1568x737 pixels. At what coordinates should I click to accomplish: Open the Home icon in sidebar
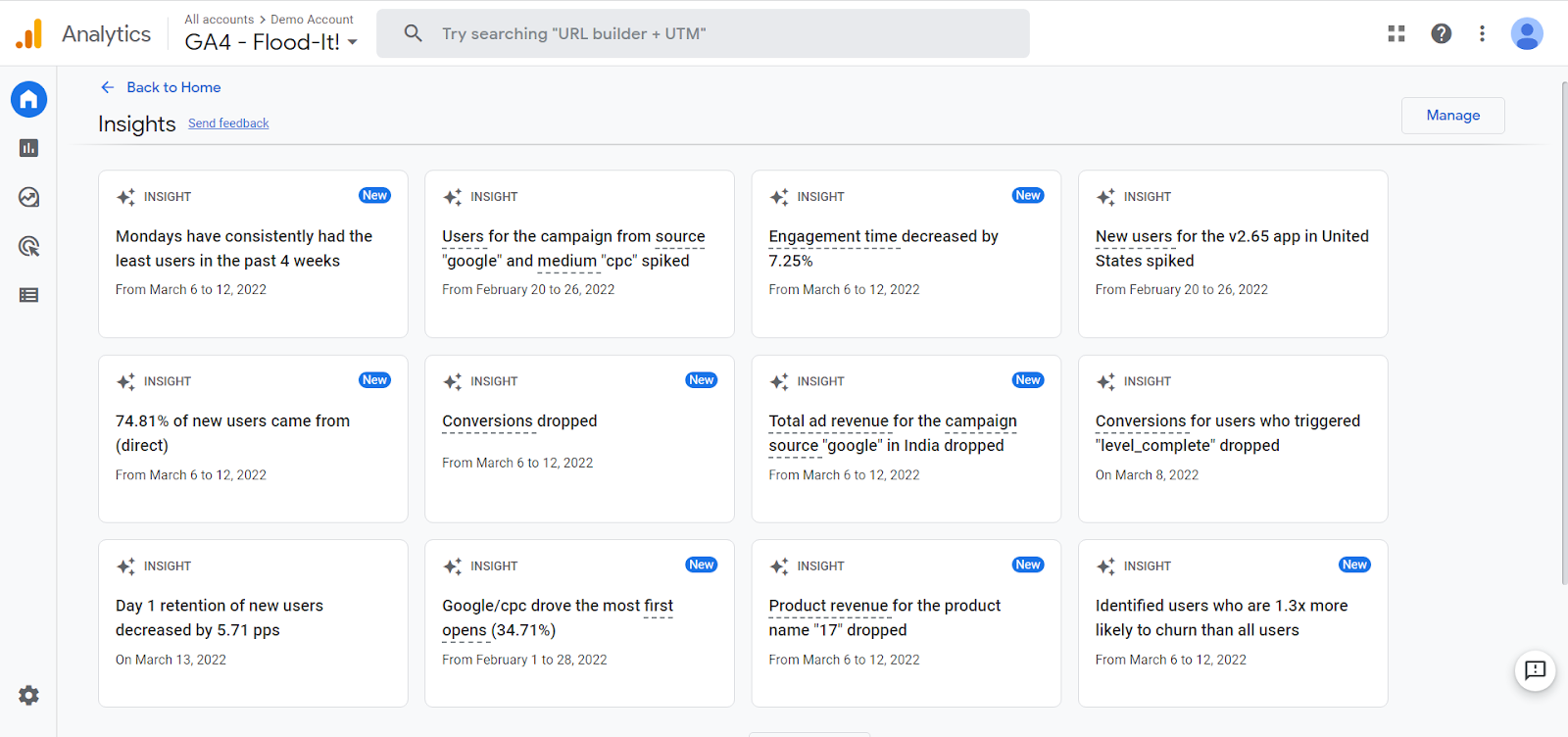(x=28, y=99)
